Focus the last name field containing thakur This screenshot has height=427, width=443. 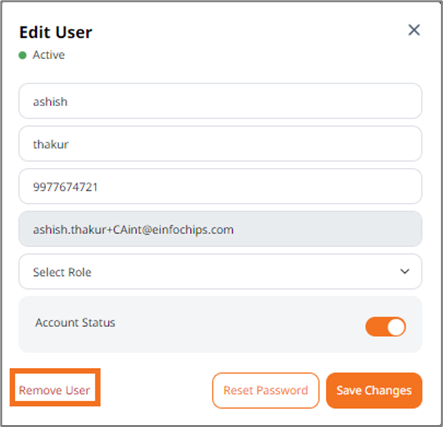coord(220,144)
